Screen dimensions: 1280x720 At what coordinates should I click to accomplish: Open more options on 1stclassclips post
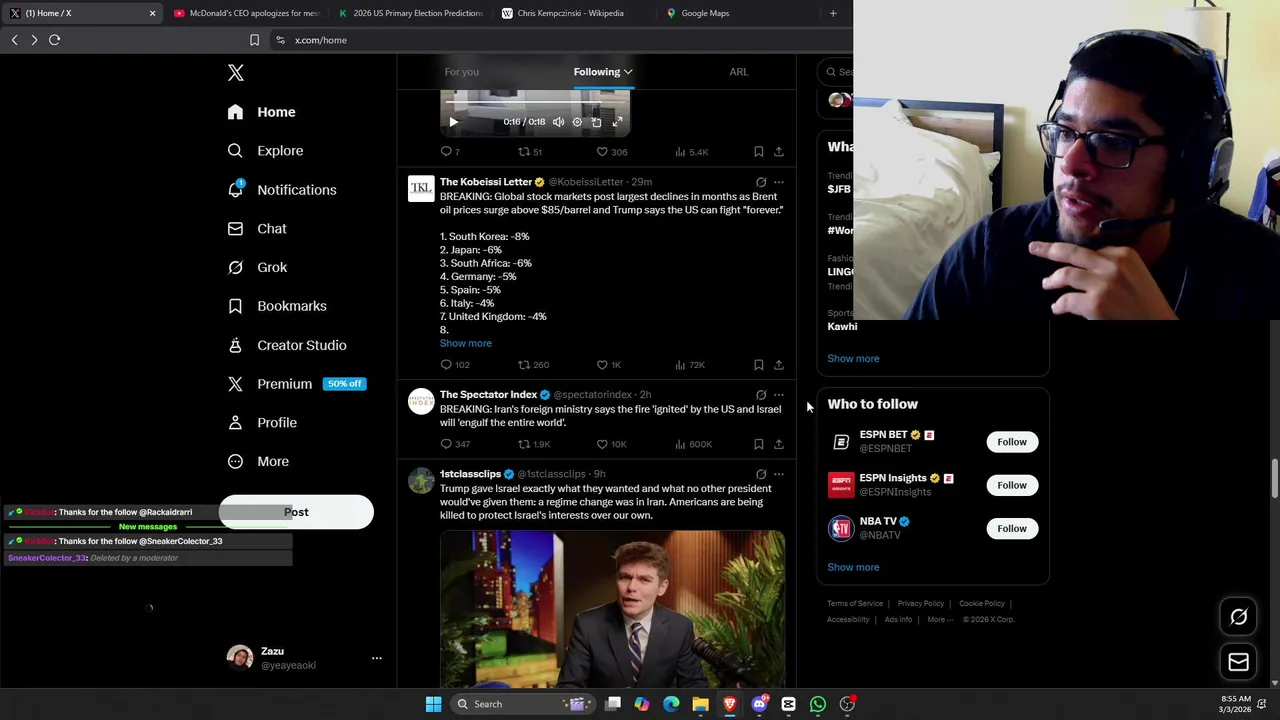coord(779,474)
